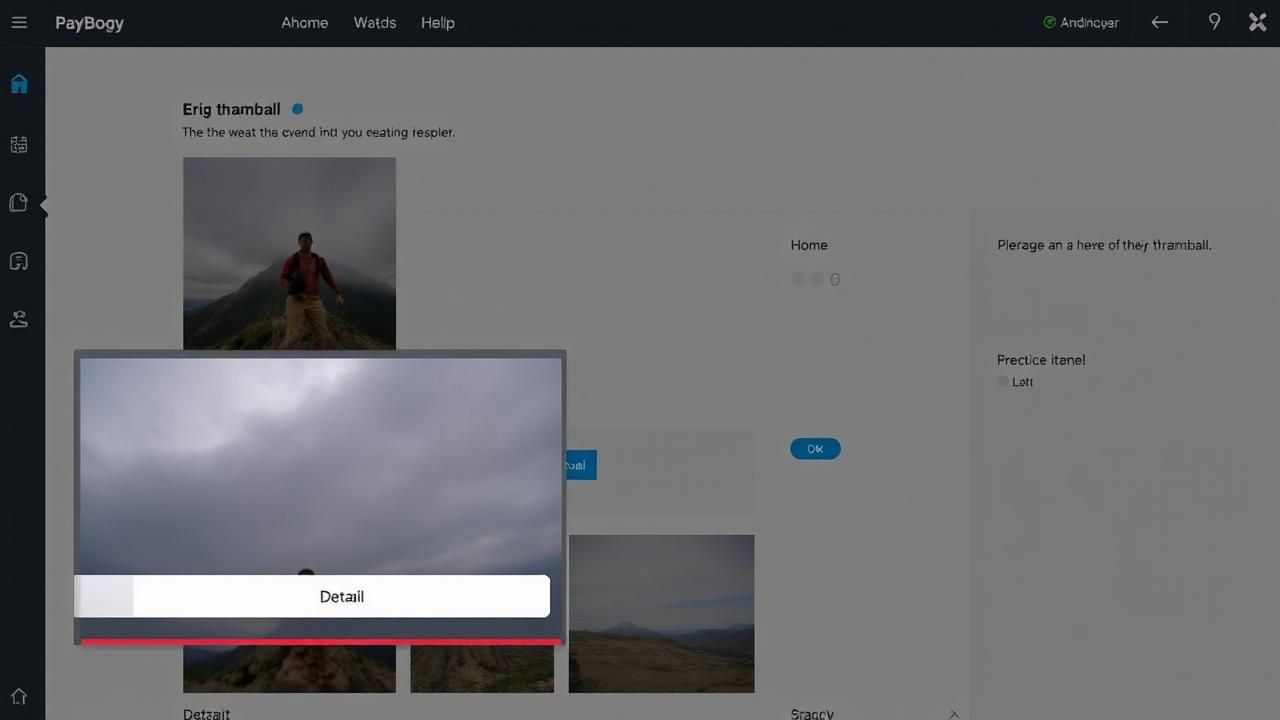Click the crossed-tools icon at top right
The image size is (1280, 720).
1257,22
